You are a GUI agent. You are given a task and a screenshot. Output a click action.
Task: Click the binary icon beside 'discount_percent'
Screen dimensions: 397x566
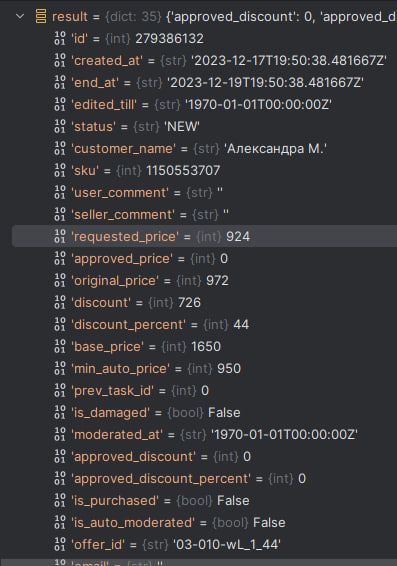pyautogui.click(x=60, y=325)
